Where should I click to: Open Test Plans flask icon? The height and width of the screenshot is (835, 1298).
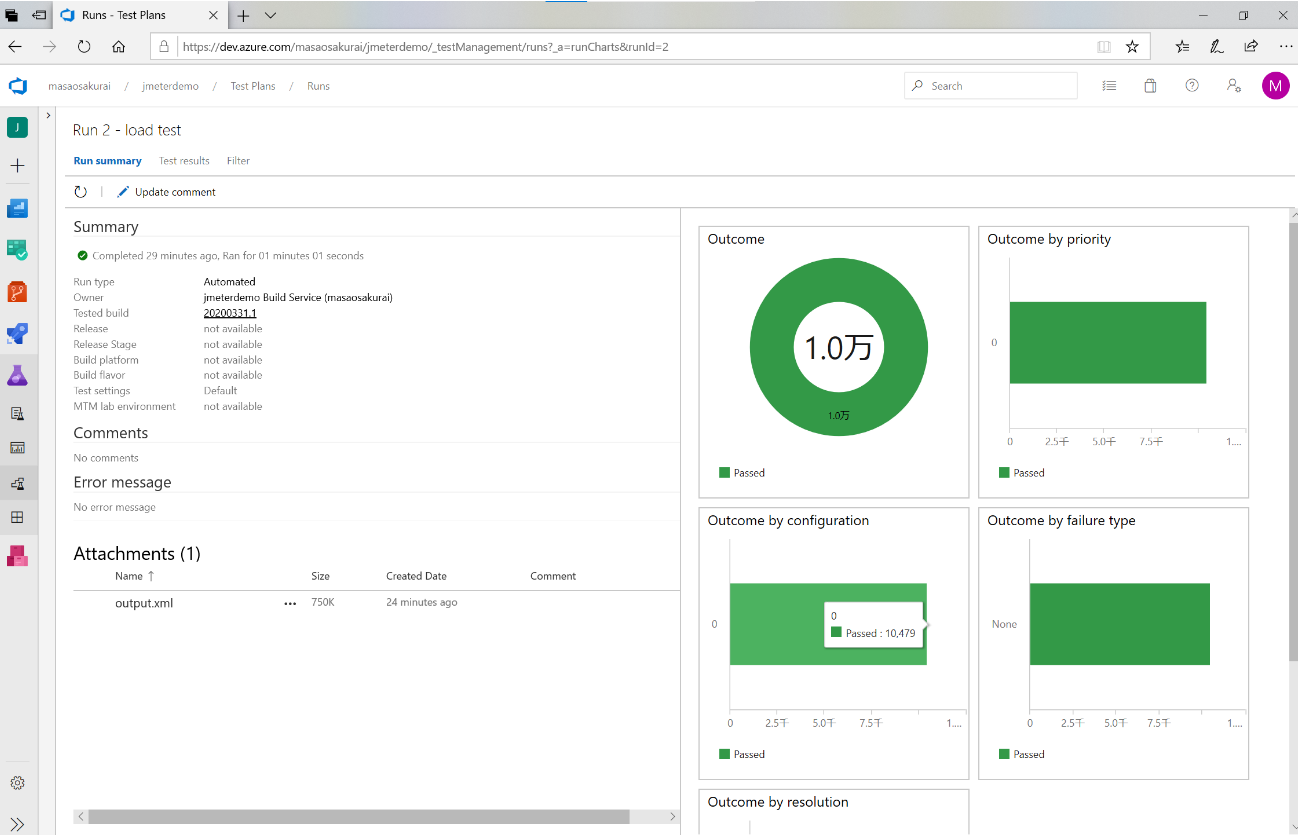coord(17,375)
